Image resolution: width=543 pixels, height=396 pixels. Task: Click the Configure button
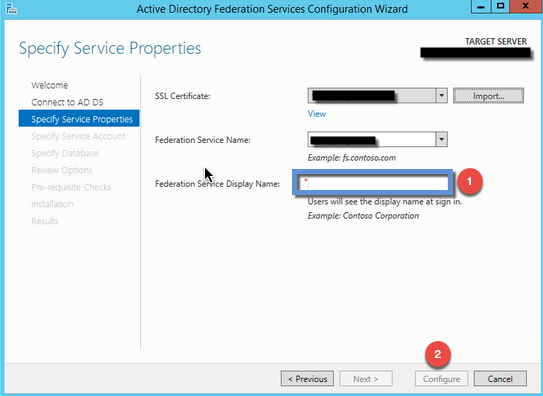(x=441, y=379)
